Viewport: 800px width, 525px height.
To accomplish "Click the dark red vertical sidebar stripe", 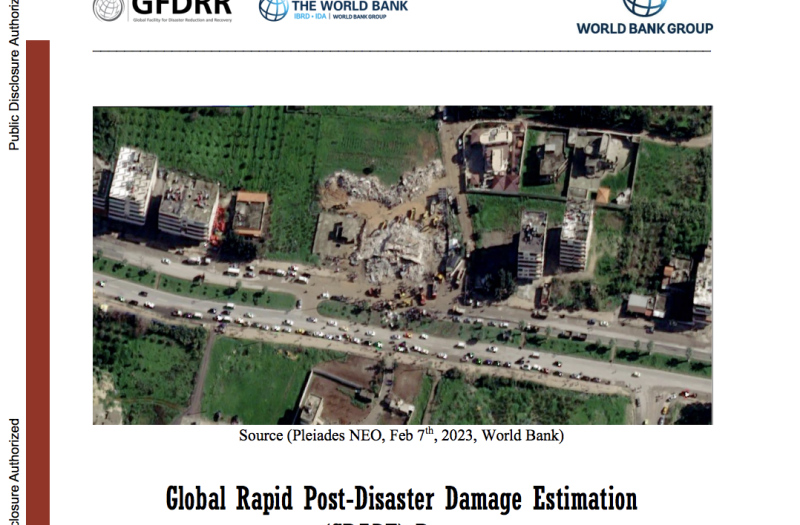I will click(x=38, y=280).
